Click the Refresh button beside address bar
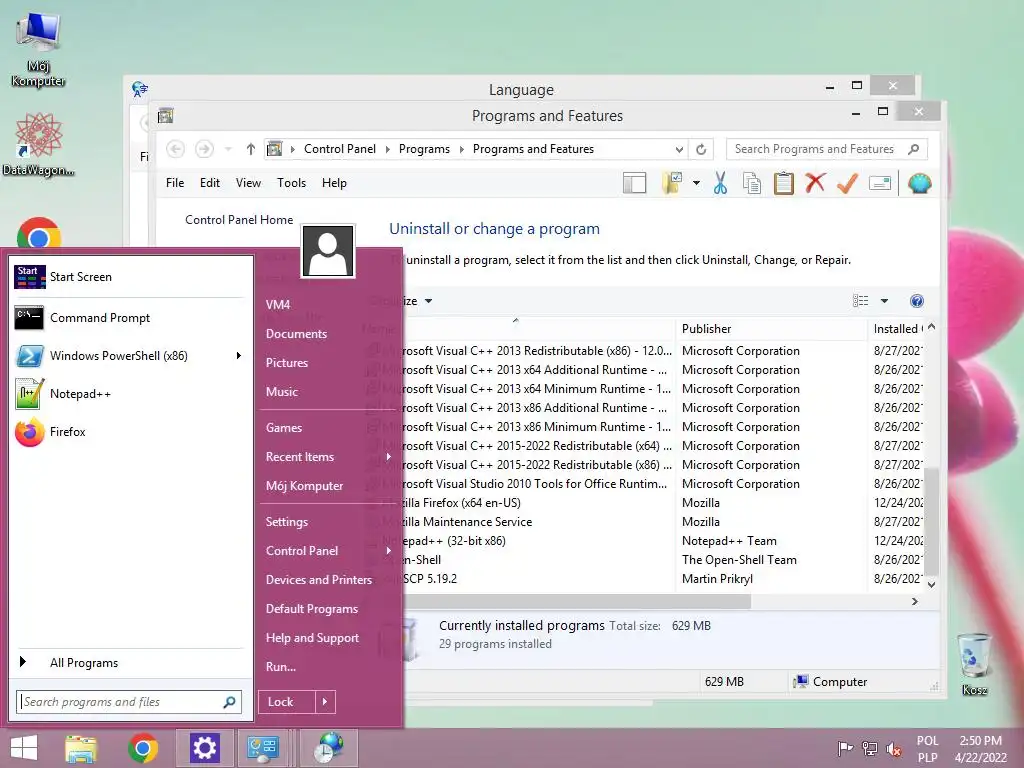1024x768 pixels. [701, 150]
